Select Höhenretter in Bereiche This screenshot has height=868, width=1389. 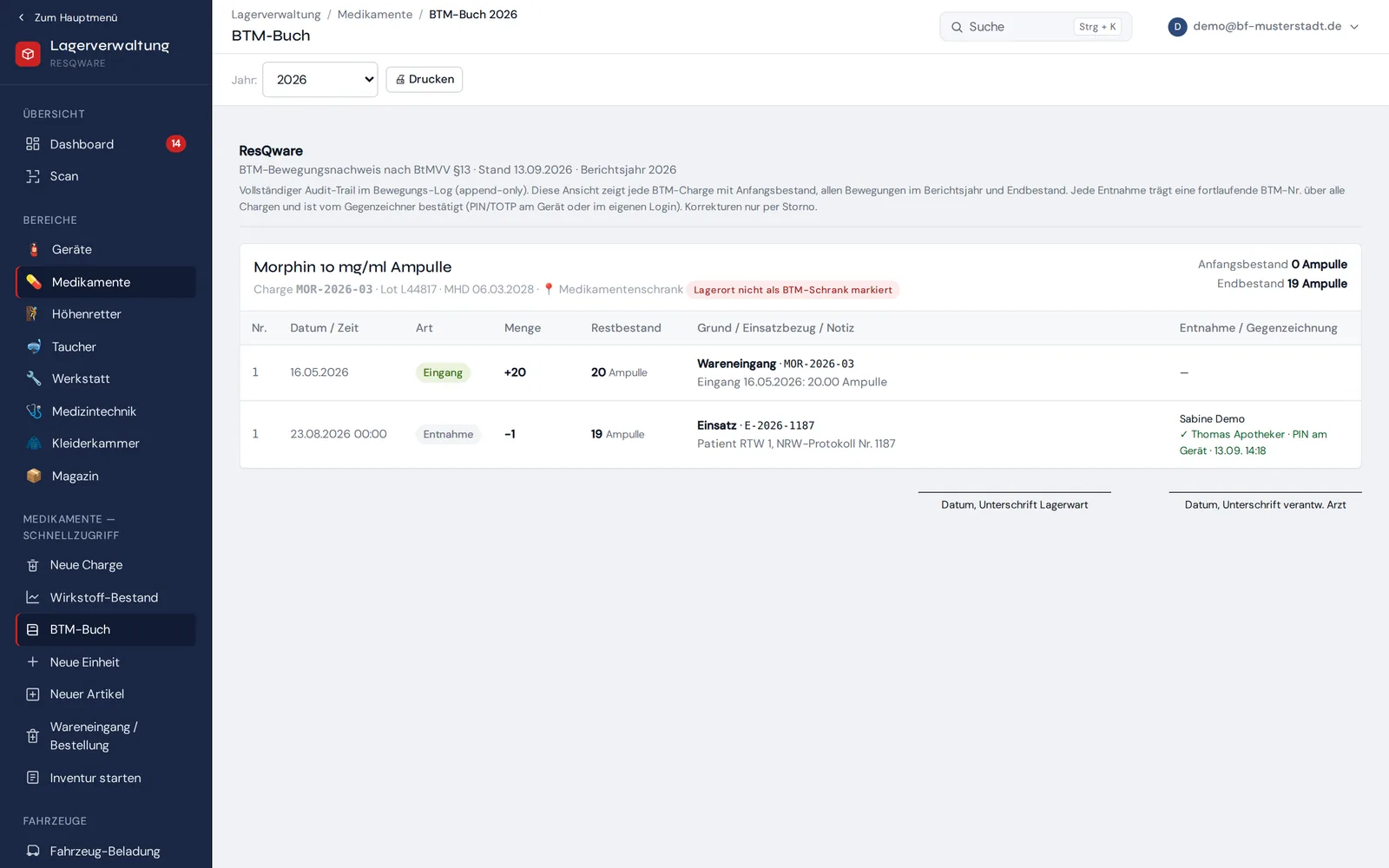click(106, 314)
